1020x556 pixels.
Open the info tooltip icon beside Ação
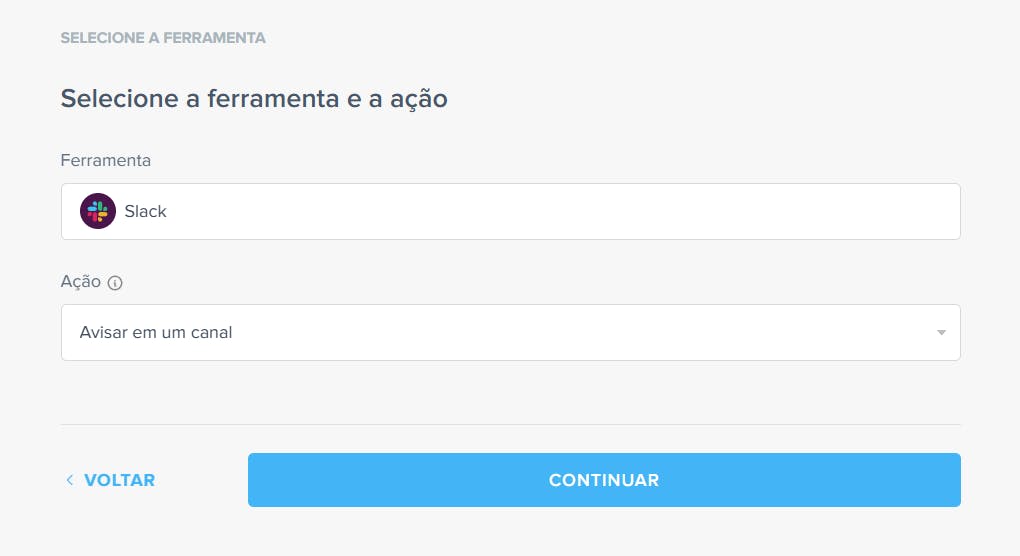click(115, 283)
